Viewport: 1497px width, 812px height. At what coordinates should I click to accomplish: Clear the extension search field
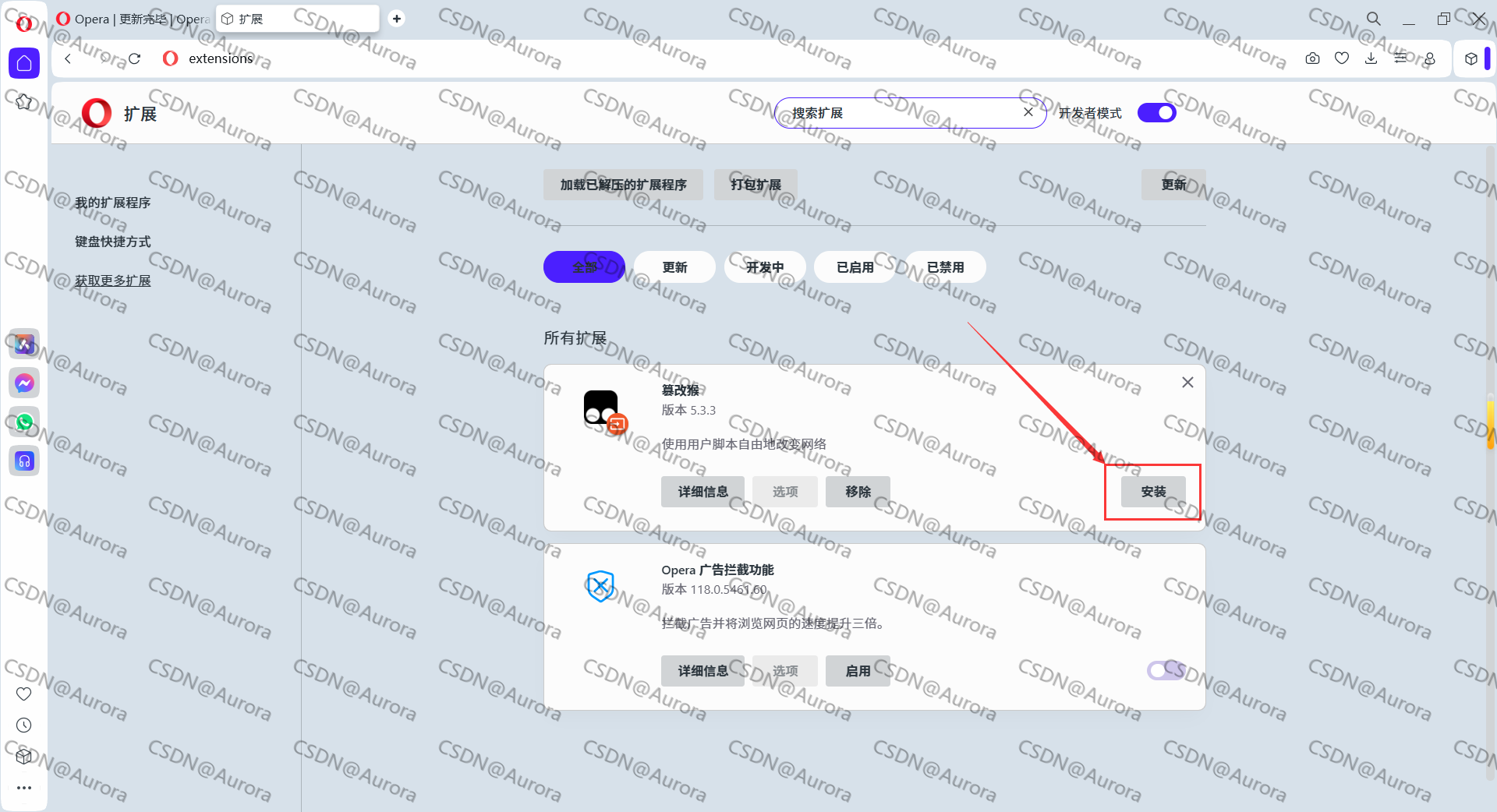click(x=1028, y=112)
